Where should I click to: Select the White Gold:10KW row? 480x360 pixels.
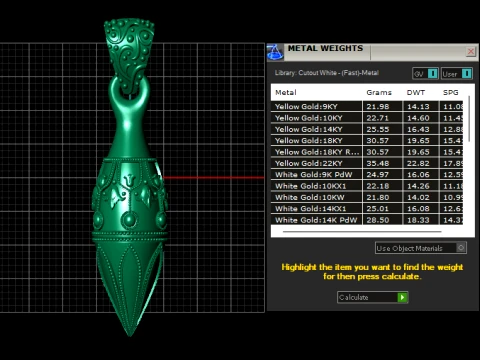[x=367, y=197]
